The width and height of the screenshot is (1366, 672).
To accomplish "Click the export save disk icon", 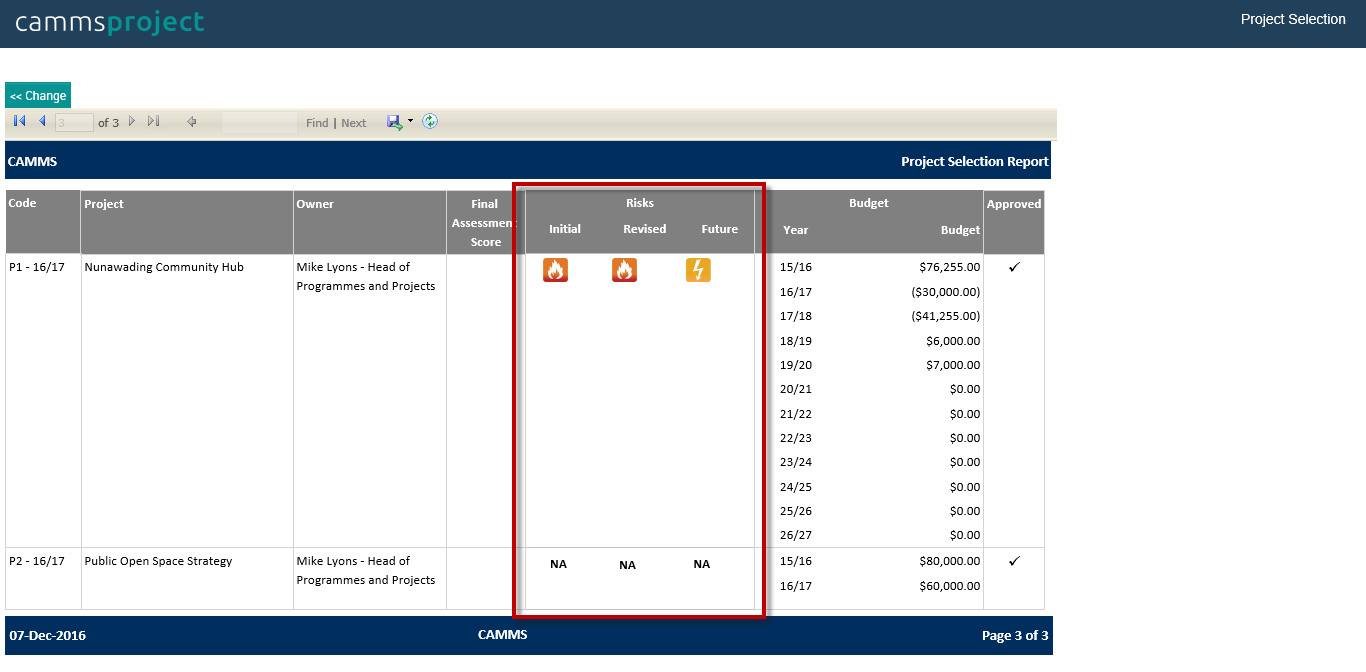I will pyautogui.click(x=395, y=122).
